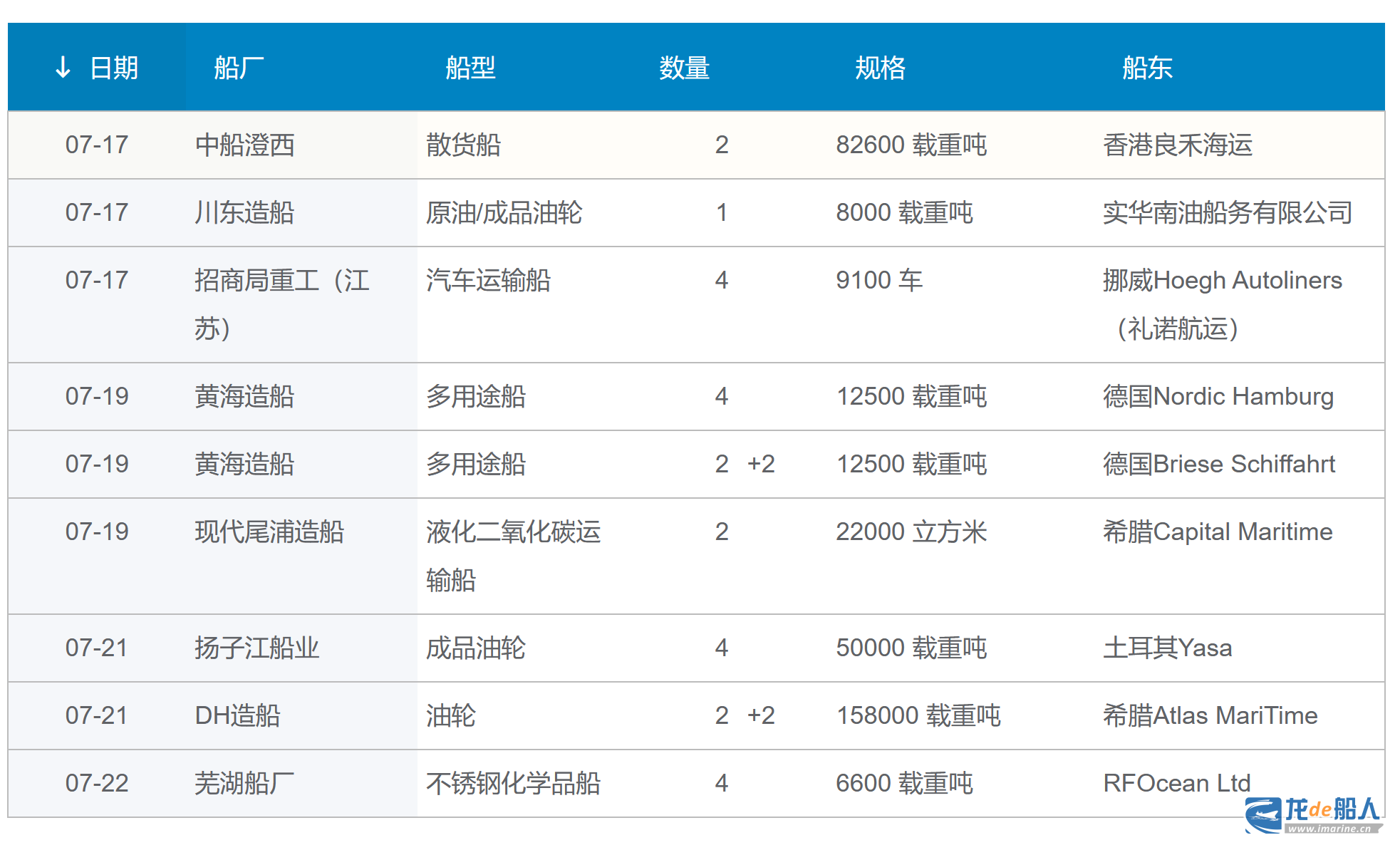Click the 船厂 column header
The height and width of the screenshot is (850, 1400).
239,68
